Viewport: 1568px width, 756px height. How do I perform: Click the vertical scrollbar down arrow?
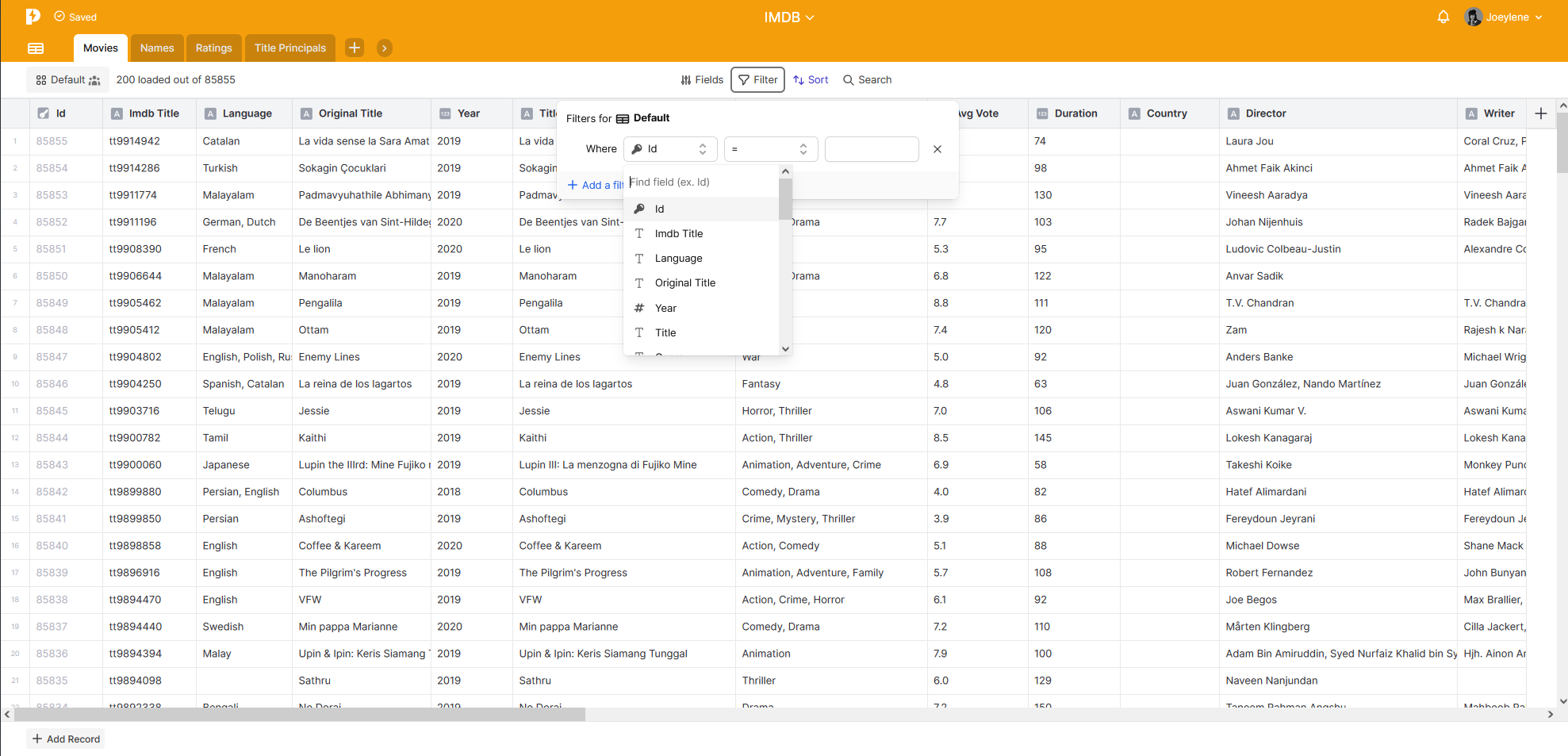click(1562, 701)
